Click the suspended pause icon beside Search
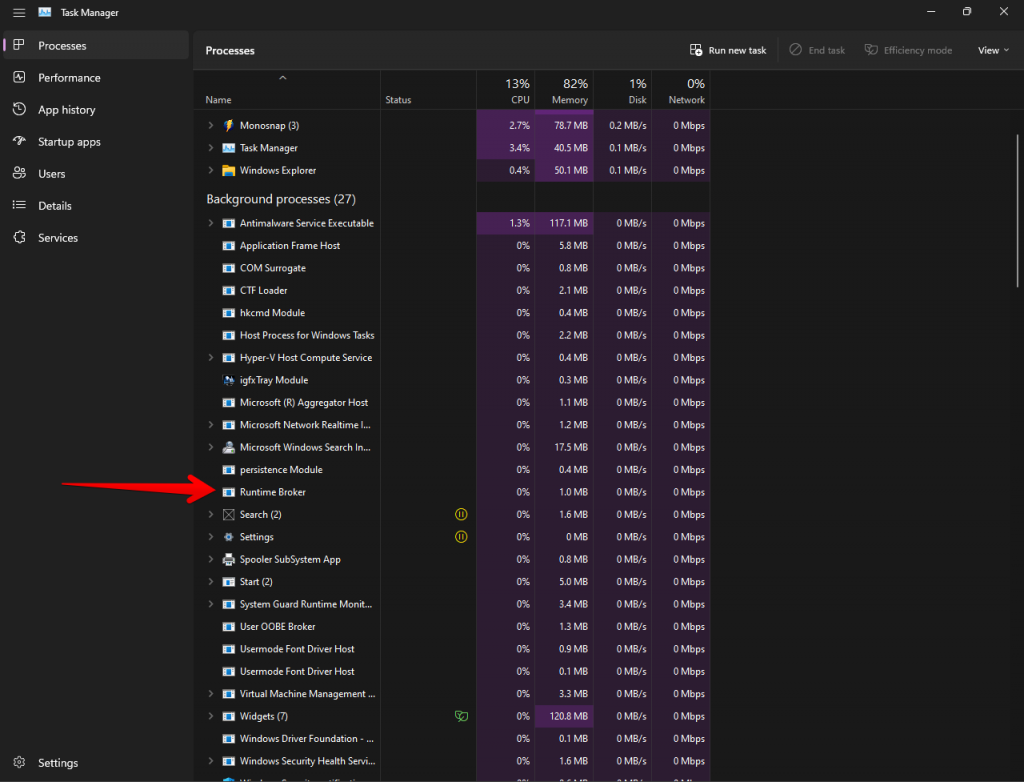The height and width of the screenshot is (782, 1024). [461, 514]
